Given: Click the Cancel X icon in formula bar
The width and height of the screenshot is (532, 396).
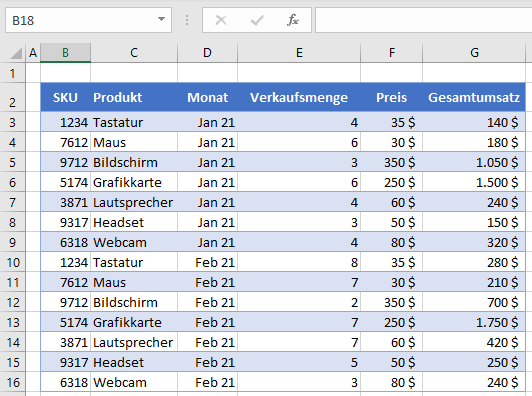Looking at the screenshot, I should (x=221, y=20).
